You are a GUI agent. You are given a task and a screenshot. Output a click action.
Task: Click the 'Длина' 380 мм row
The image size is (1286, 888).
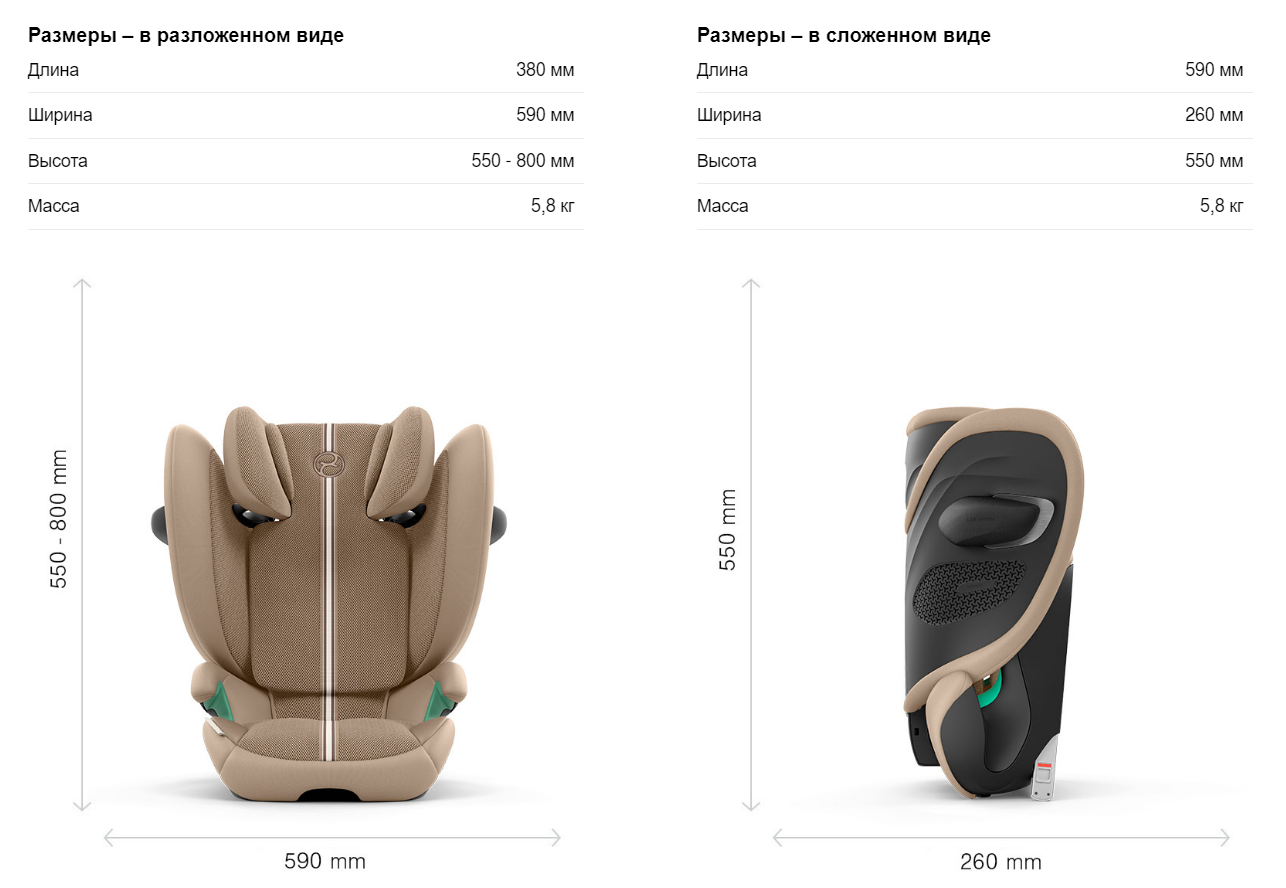pos(306,70)
